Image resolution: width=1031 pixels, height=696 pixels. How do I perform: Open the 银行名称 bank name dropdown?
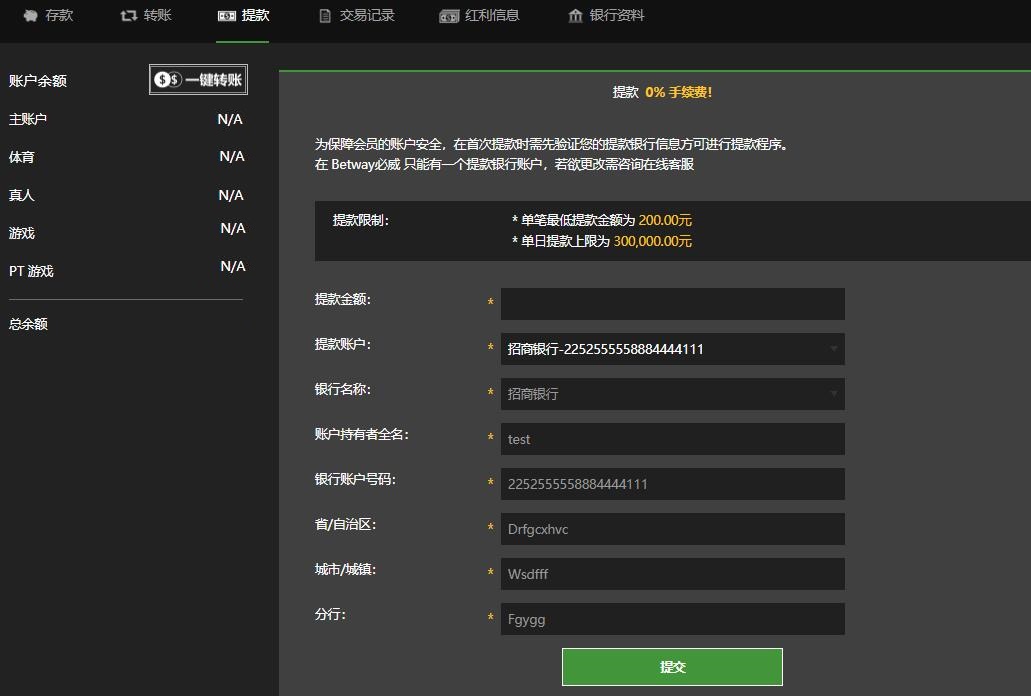[672, 393]
